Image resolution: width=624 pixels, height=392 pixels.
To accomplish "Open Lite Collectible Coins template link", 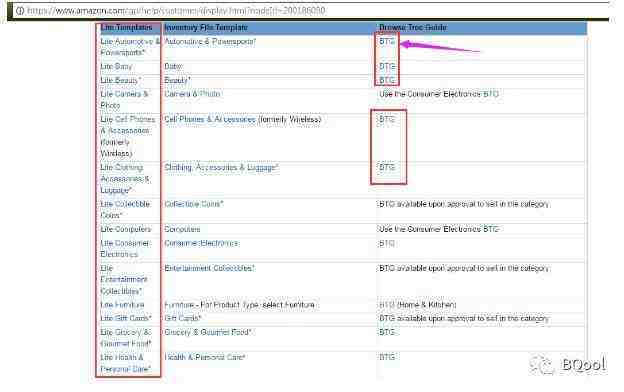I will [x=125, y=210].
